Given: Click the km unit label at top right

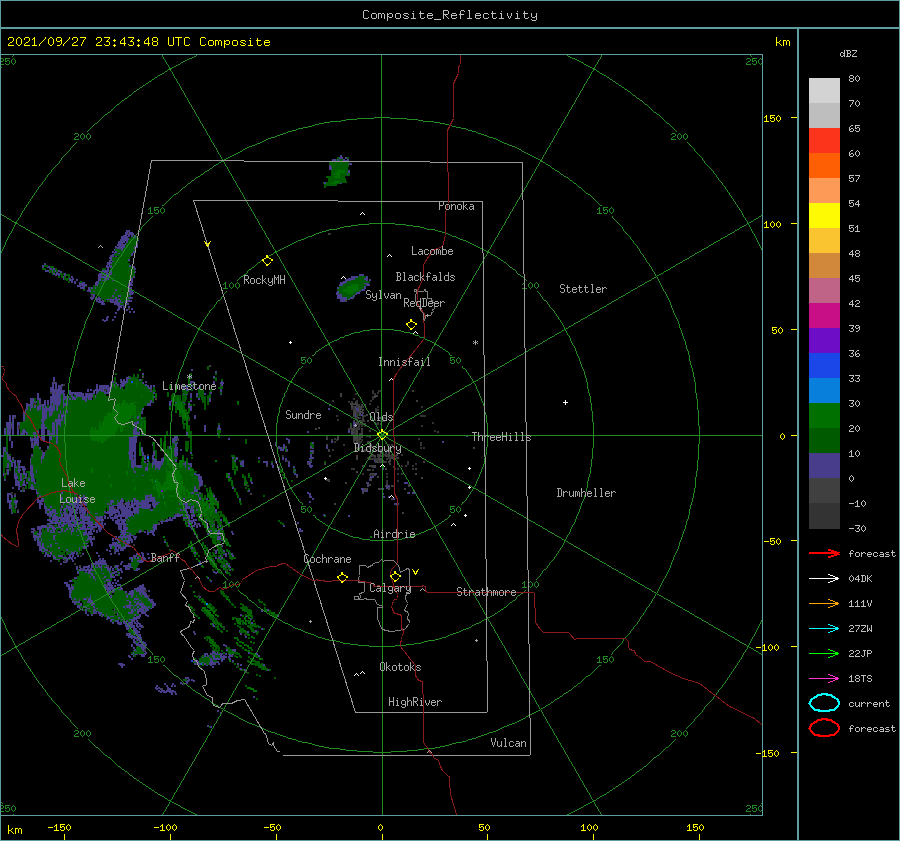Looking at the screenshot, I should pos(782,42).
